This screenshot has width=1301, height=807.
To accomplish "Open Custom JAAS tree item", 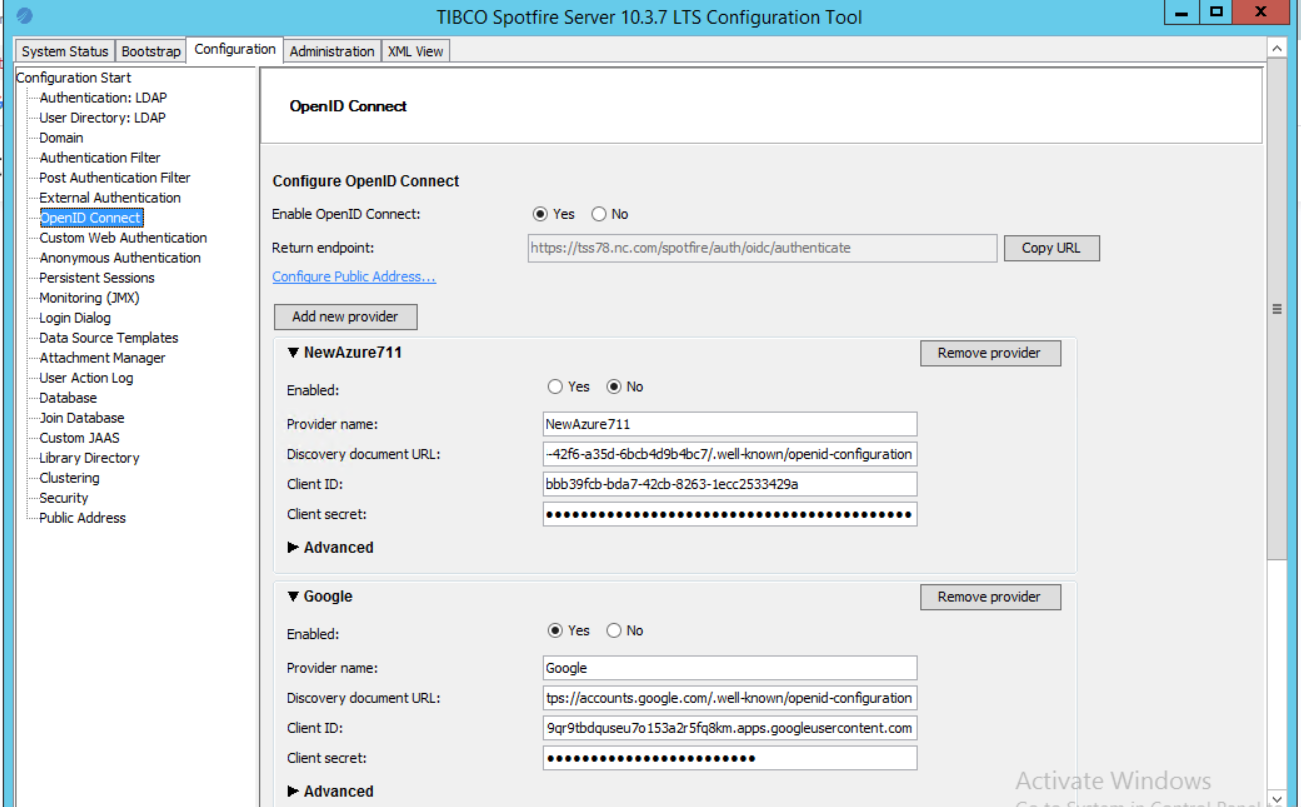I will click(79, 438).
